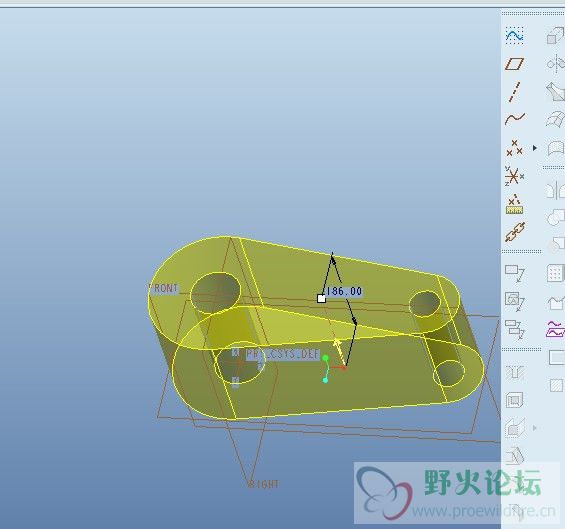Screen dimensions: 565x529
Task: Click the chain-link Reference tool icon
Action: 515,232
